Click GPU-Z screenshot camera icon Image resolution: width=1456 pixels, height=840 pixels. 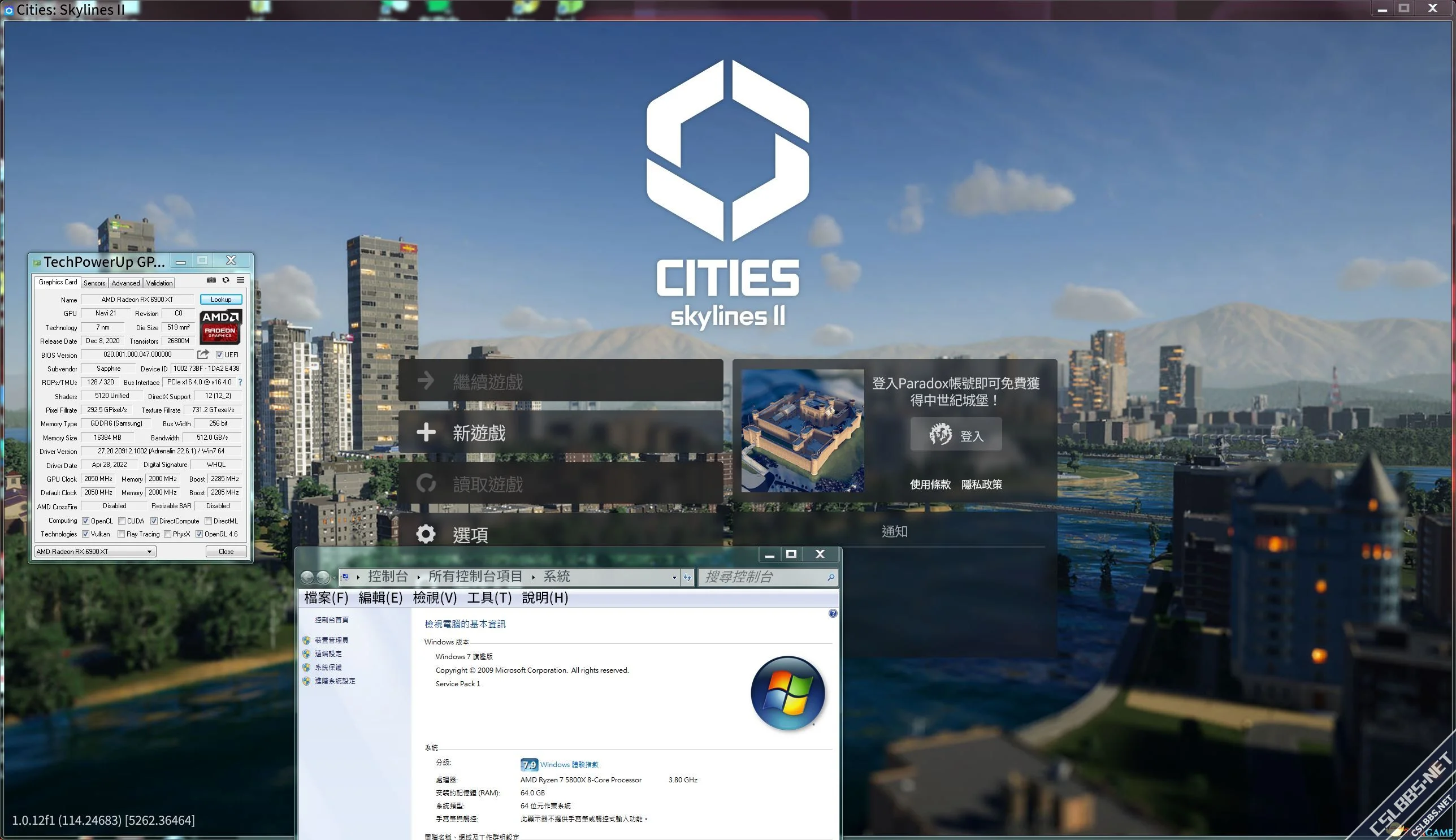pyautogui.click(x=211, y=280)
